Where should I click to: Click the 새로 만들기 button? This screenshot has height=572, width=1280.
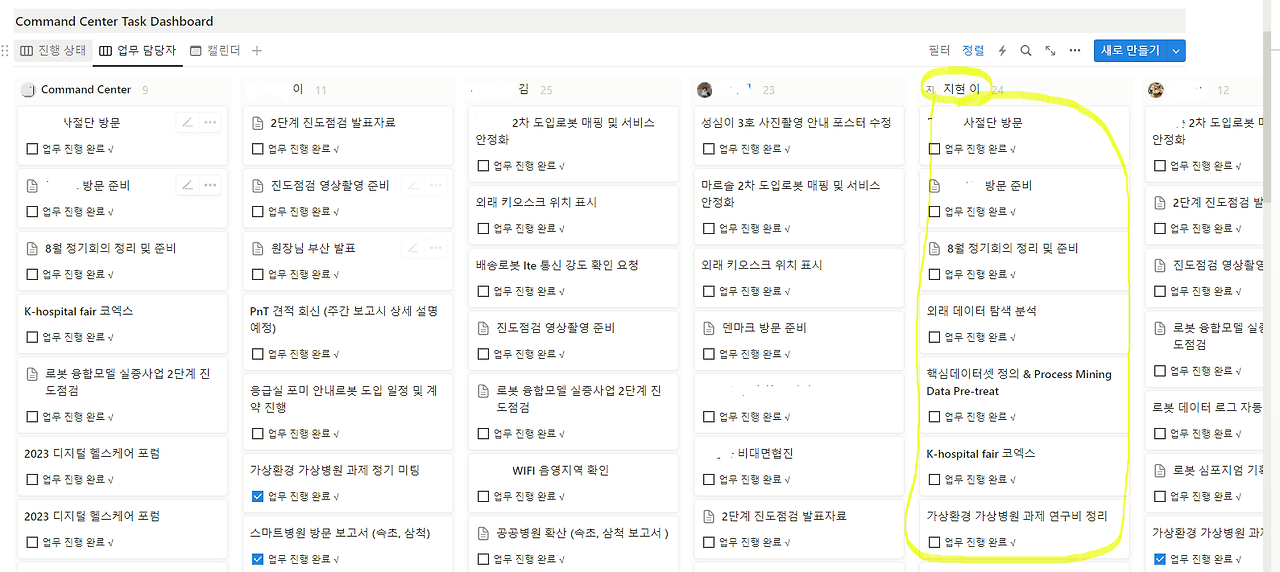tap(1130, 50)
